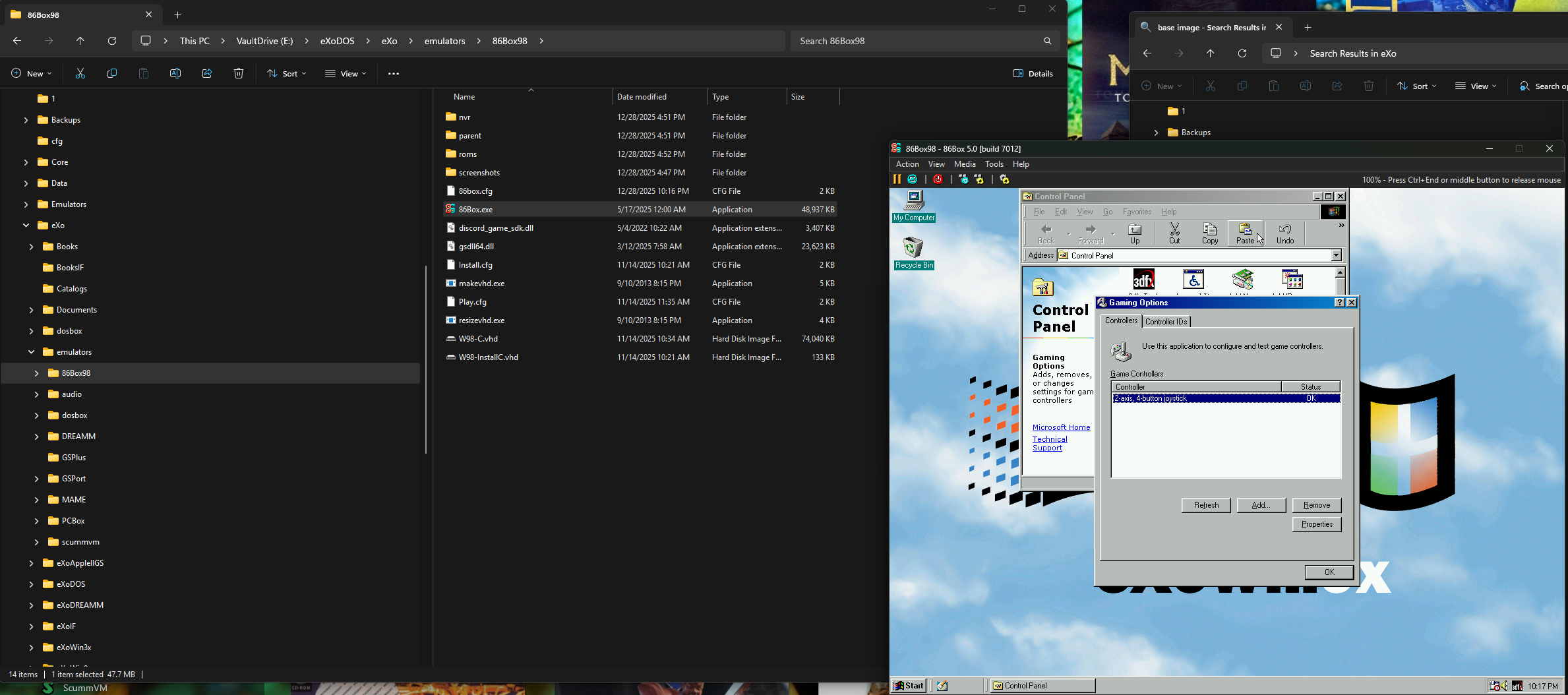Click the Up toolbar button in Control Panel

(1135, 233)
